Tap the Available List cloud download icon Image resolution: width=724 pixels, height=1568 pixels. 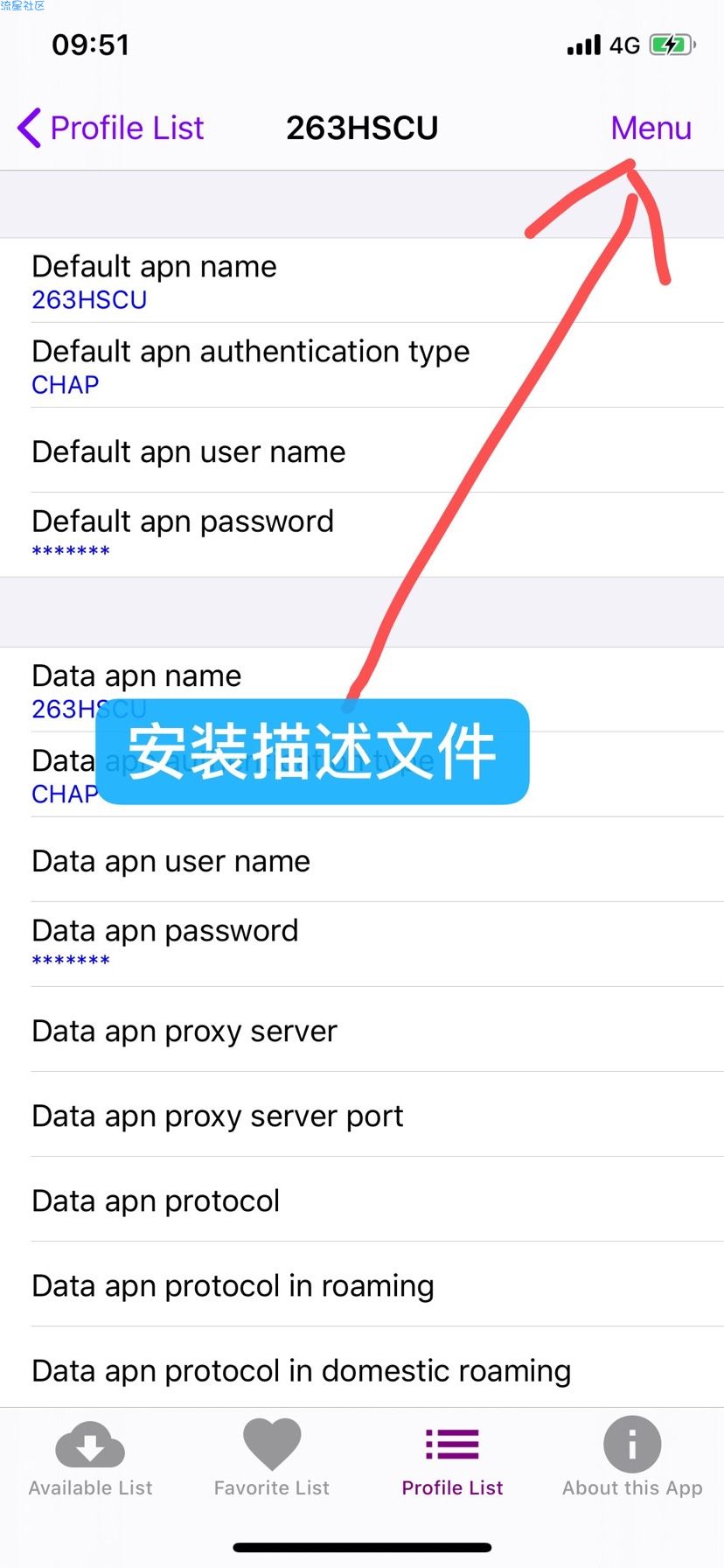(90, 1445)
